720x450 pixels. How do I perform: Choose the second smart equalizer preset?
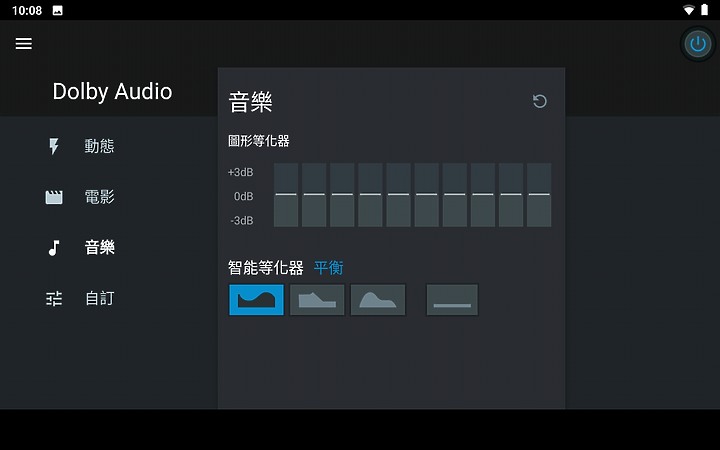click(317, 300)
